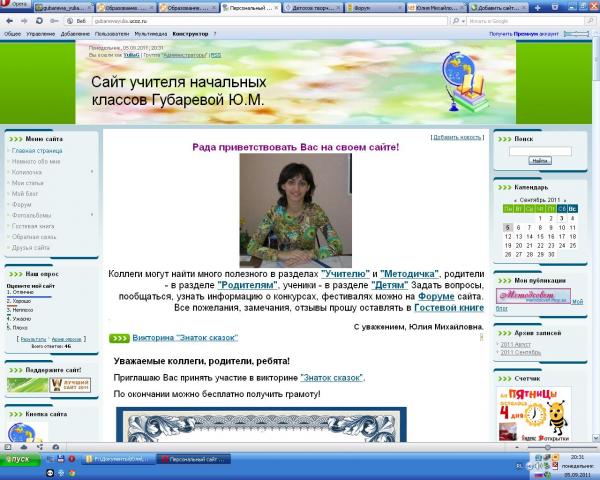This screenshot has height=480, width=600.
Task: Click the site search input field
Action: [x=540, y=152]
